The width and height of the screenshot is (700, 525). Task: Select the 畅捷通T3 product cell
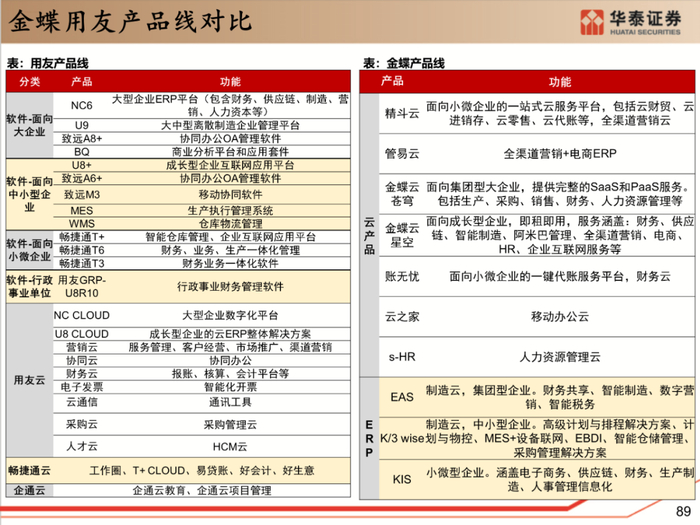82,263
